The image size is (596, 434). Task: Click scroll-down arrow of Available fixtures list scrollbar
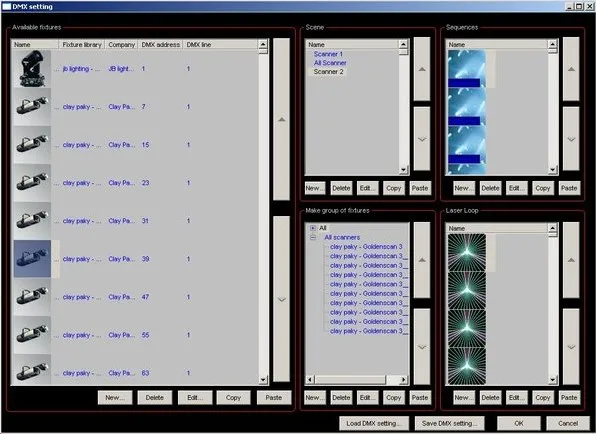click(x=263, y=380)
